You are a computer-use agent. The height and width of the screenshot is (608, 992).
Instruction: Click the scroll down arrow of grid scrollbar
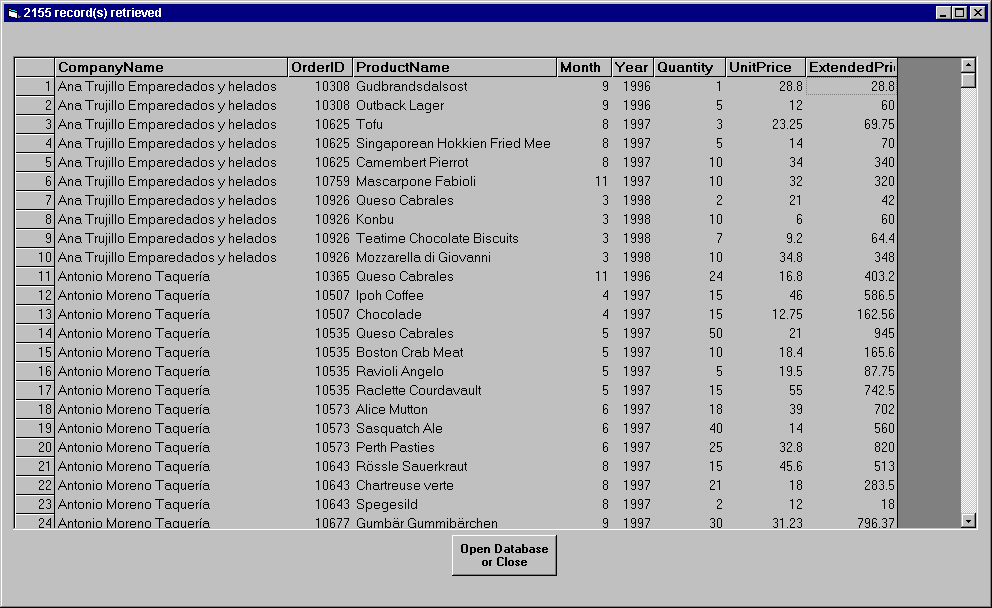[x=968, y=521]
